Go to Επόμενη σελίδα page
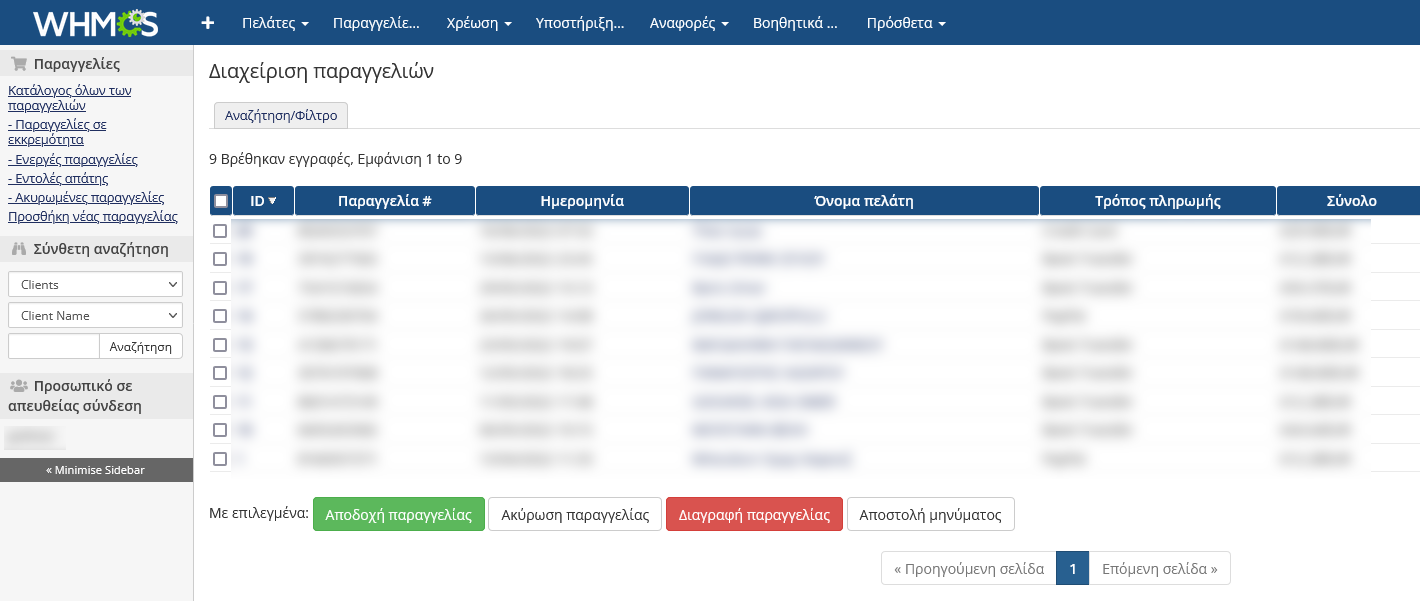 point(1159,569)
